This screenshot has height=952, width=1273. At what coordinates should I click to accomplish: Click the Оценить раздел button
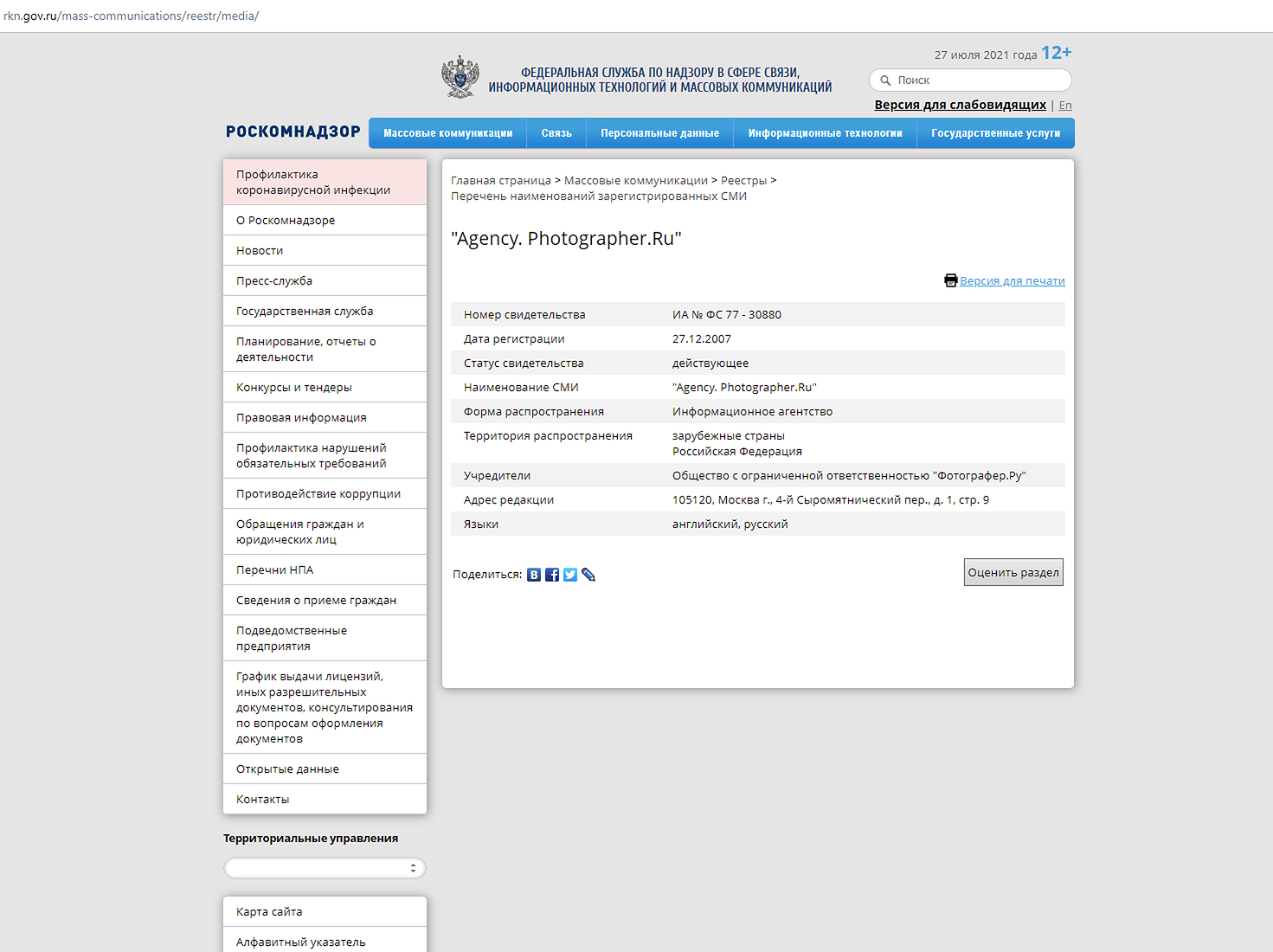[x=1013, y=572]
